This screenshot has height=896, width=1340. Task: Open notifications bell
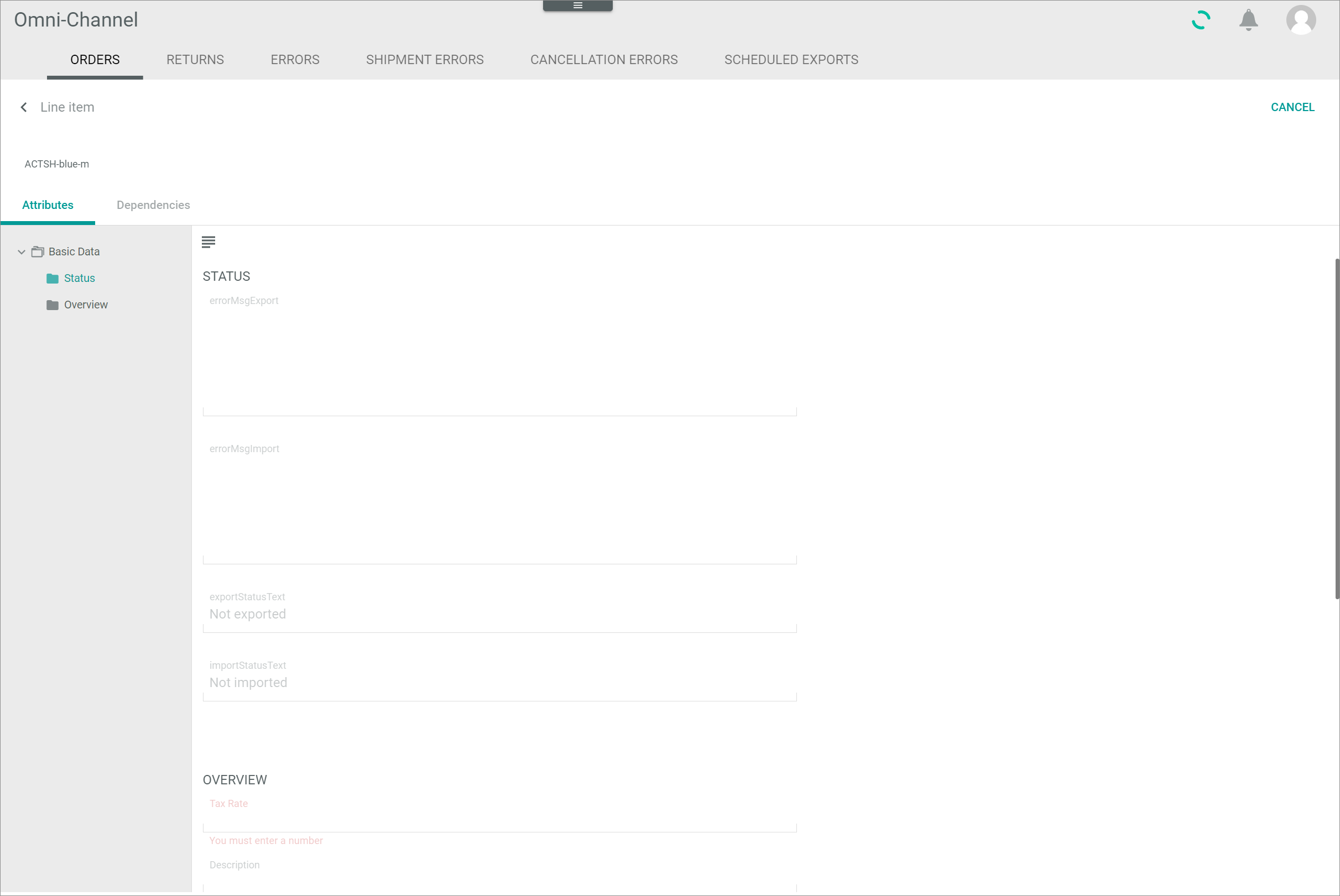[1249, 20]
